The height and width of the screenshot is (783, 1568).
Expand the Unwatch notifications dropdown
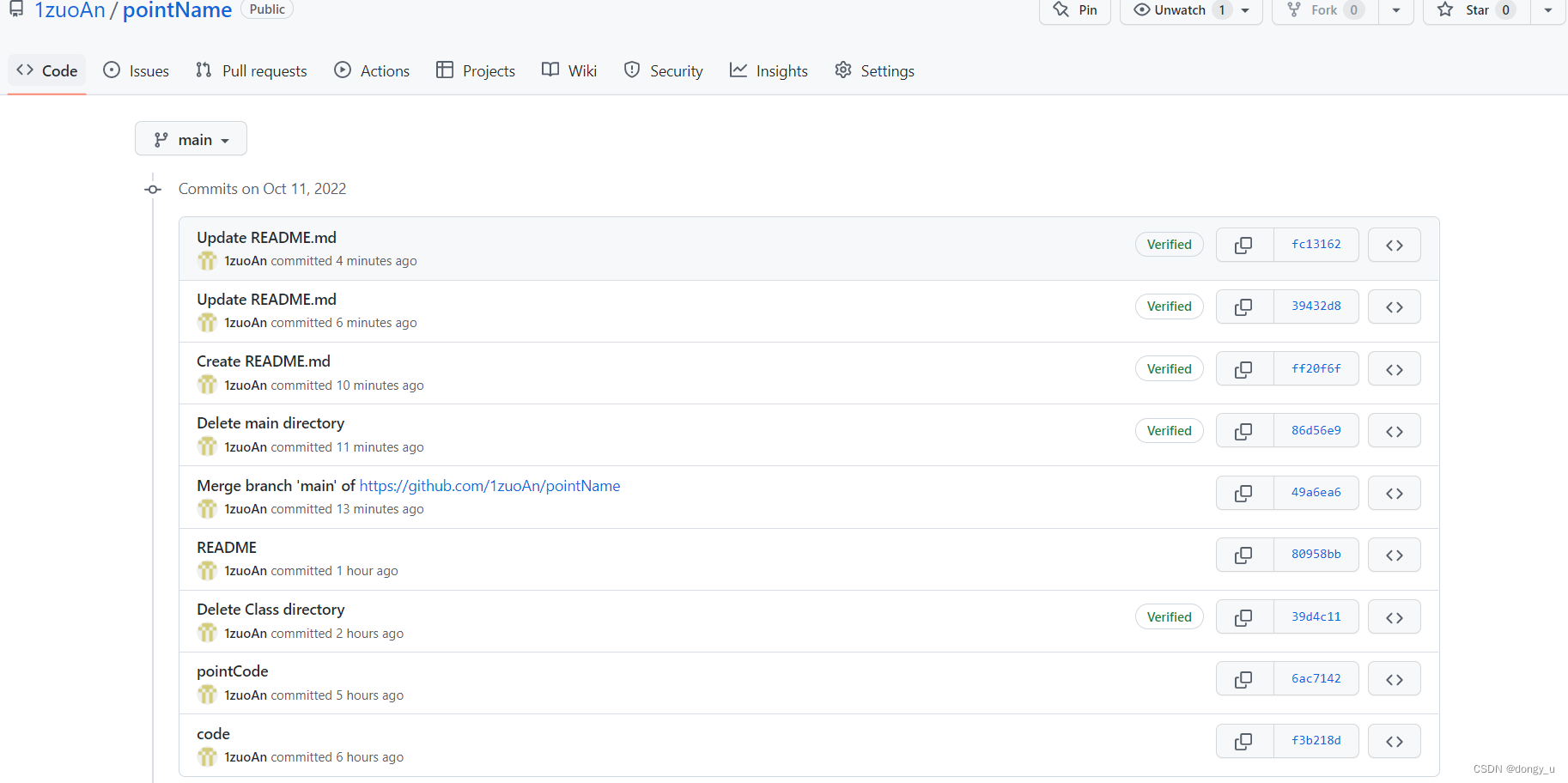tap(1191, 10)
